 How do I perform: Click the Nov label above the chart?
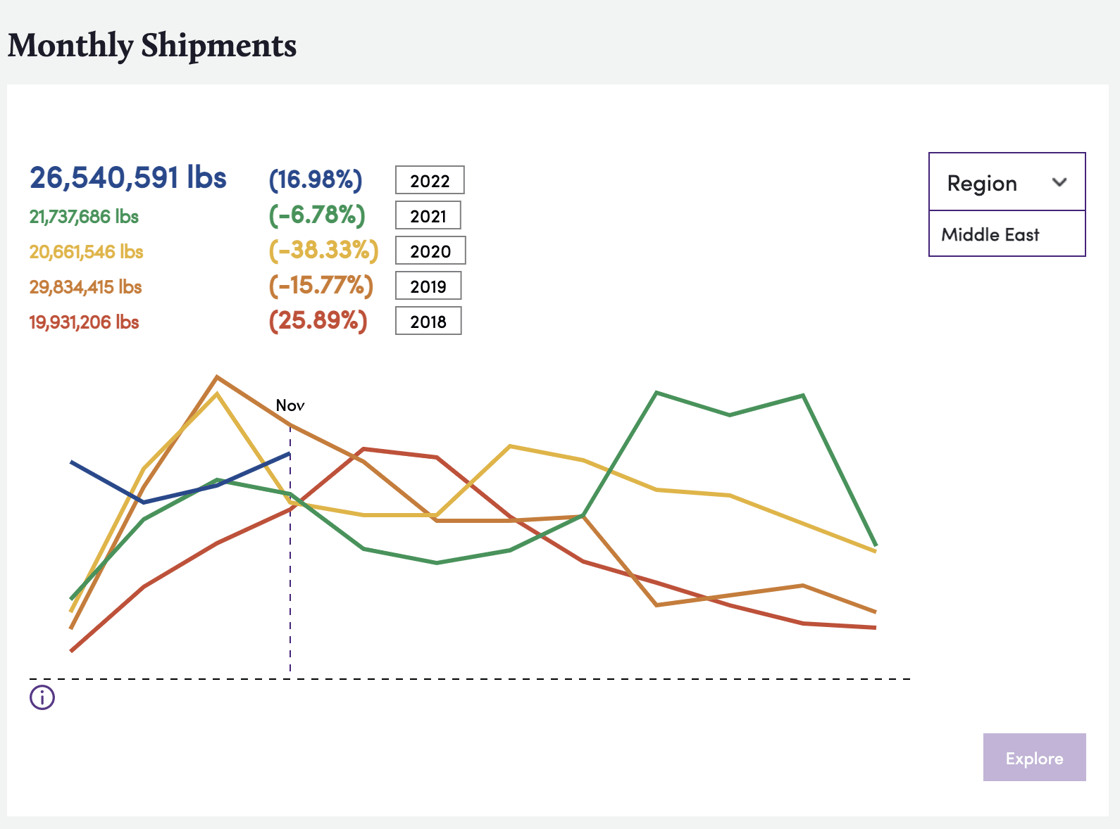click(x=290, y=405)
